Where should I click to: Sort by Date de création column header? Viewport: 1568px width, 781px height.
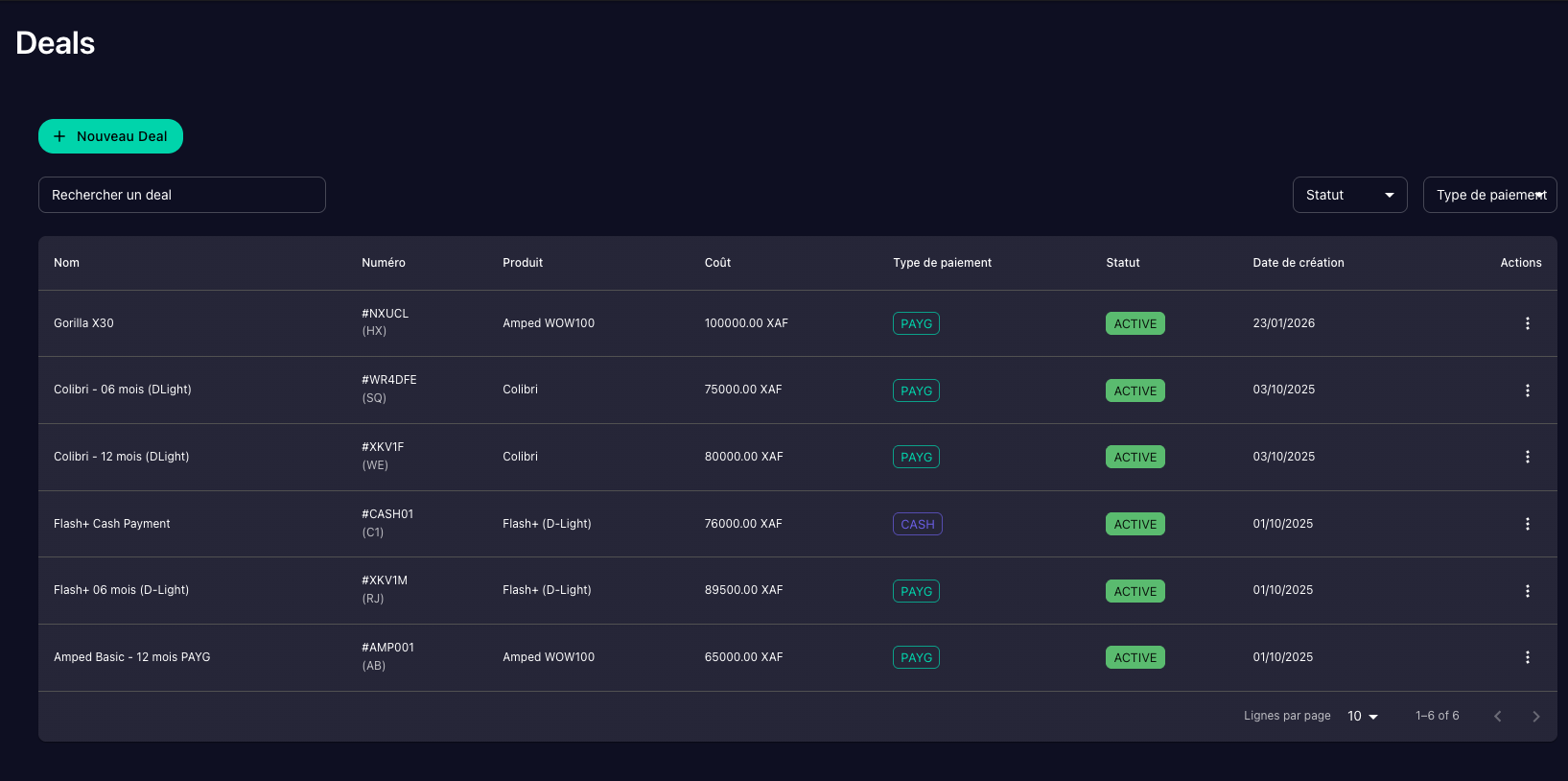(1298, 263)
